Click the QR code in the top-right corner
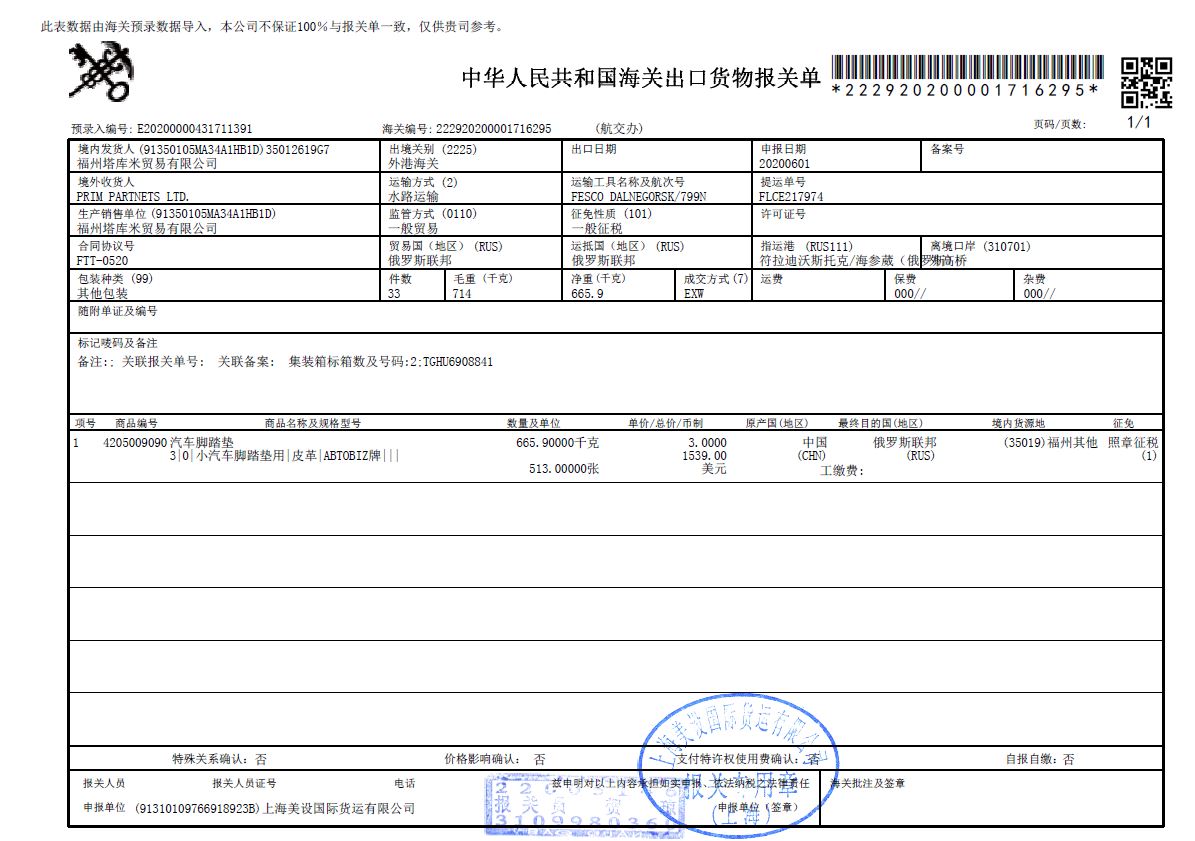 point(1145,82)
